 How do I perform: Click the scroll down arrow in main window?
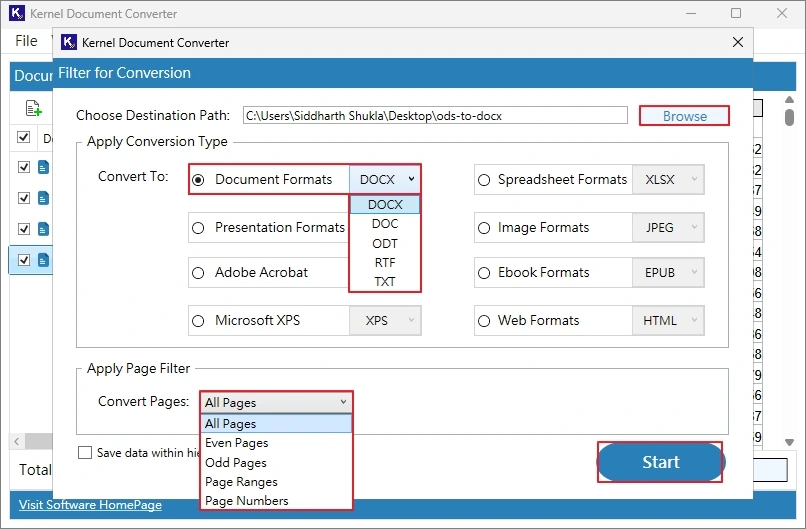point(790,442)
